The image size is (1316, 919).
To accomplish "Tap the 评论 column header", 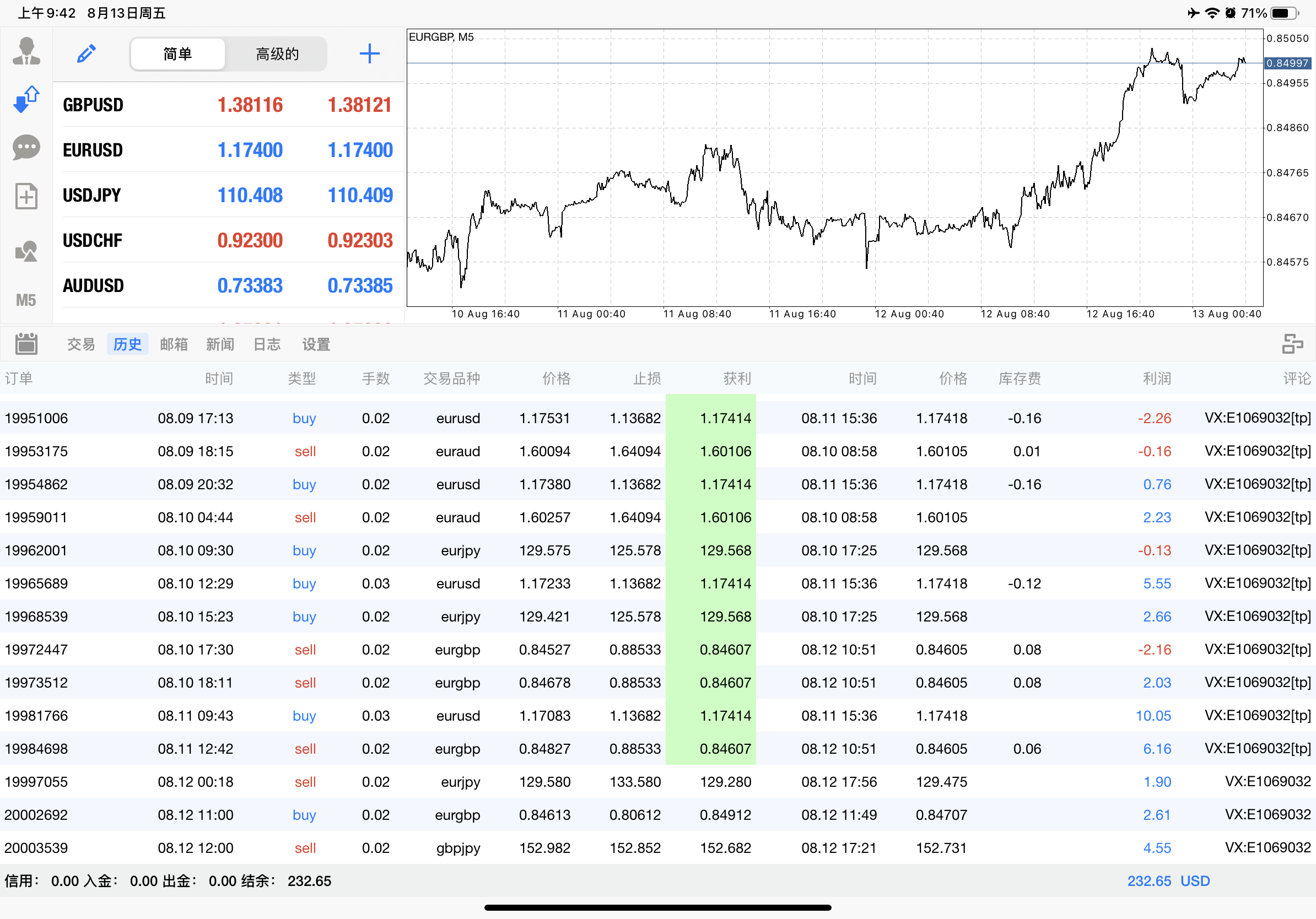I will 1297,379.
